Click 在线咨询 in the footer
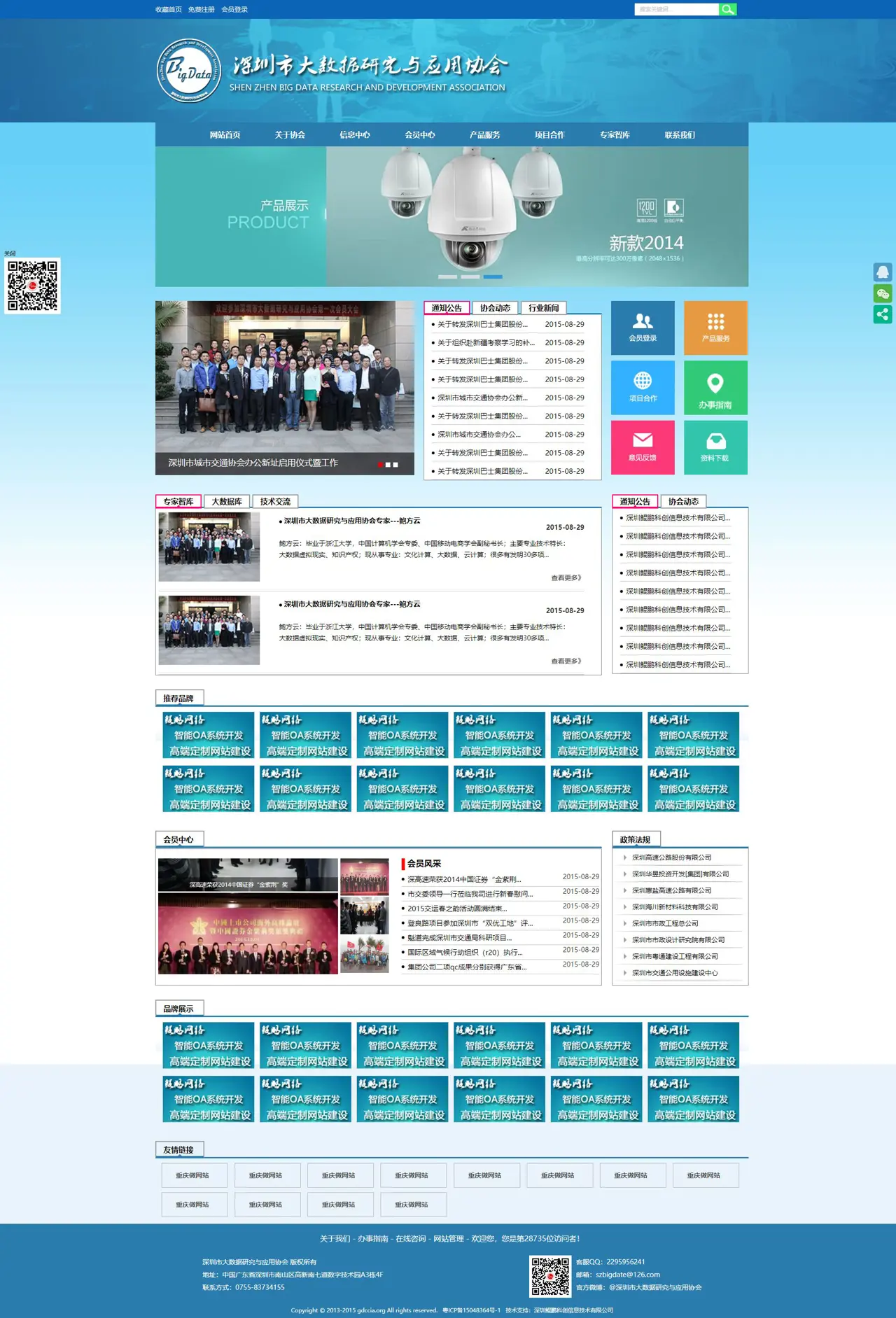This screenshot has width=896, height=1318. point(410,1238)
